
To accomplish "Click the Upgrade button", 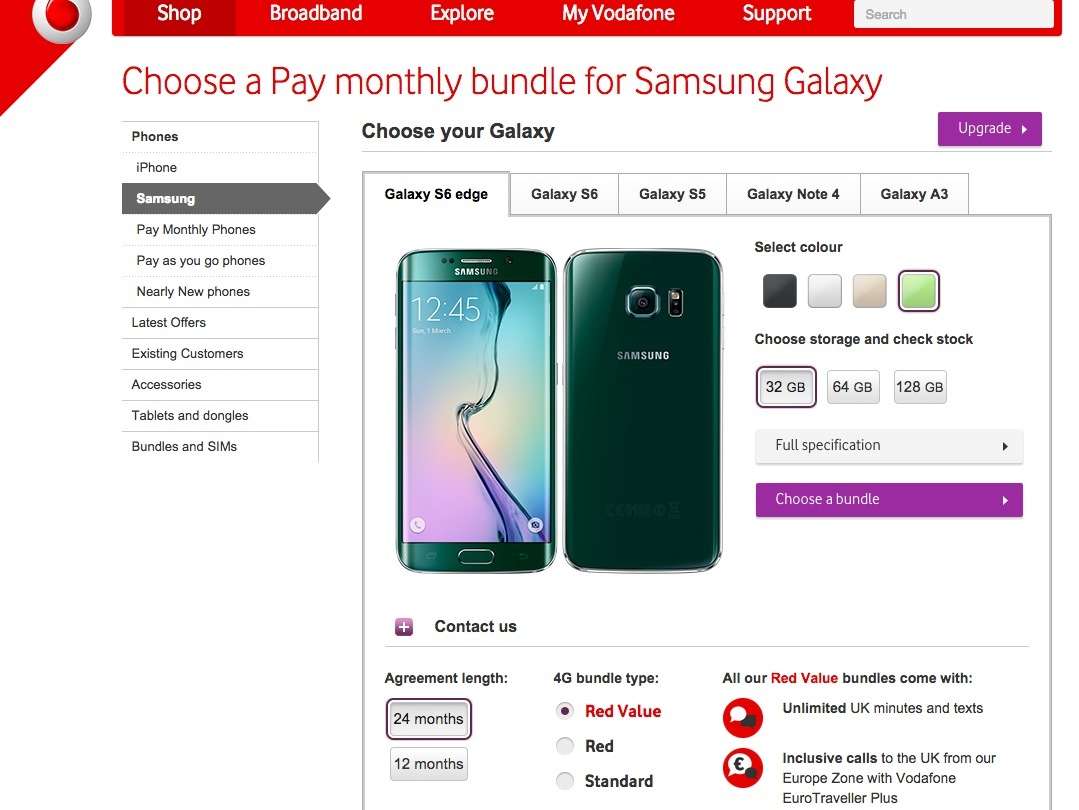I will [x=989, y=129].
